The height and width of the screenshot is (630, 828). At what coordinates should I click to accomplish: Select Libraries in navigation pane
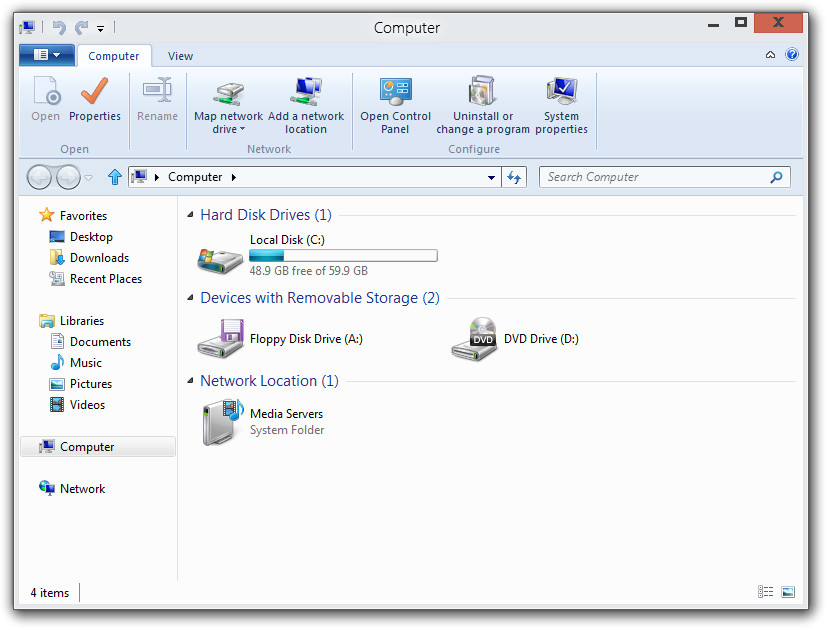coord(71,321)
